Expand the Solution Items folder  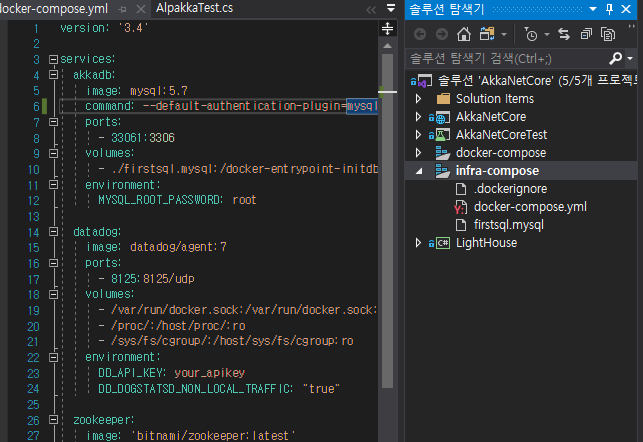[x=420, y=99]
